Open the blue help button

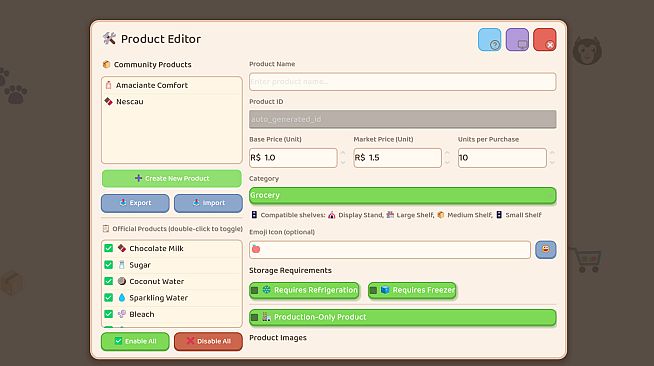coord(489,40)
